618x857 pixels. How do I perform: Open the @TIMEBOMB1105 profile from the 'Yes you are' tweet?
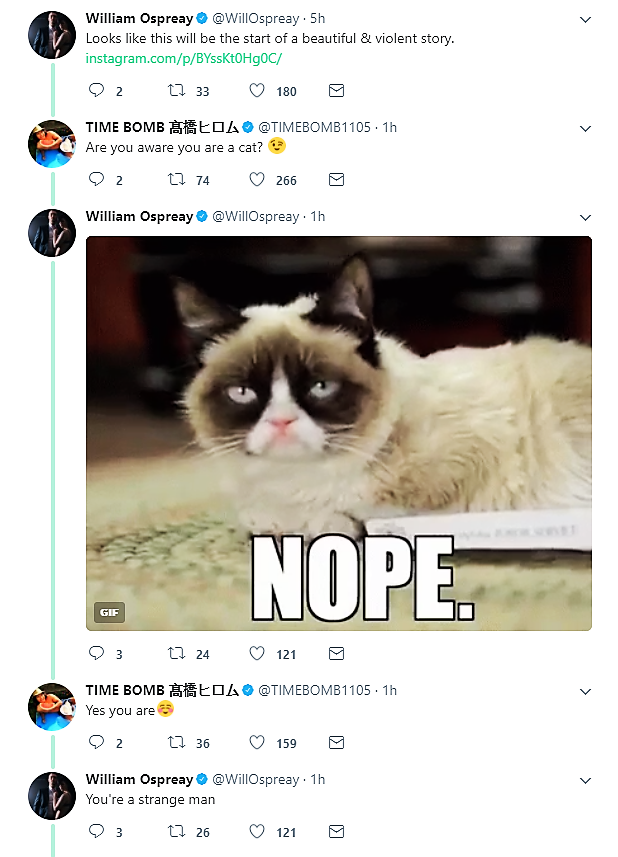click(314, 690)
